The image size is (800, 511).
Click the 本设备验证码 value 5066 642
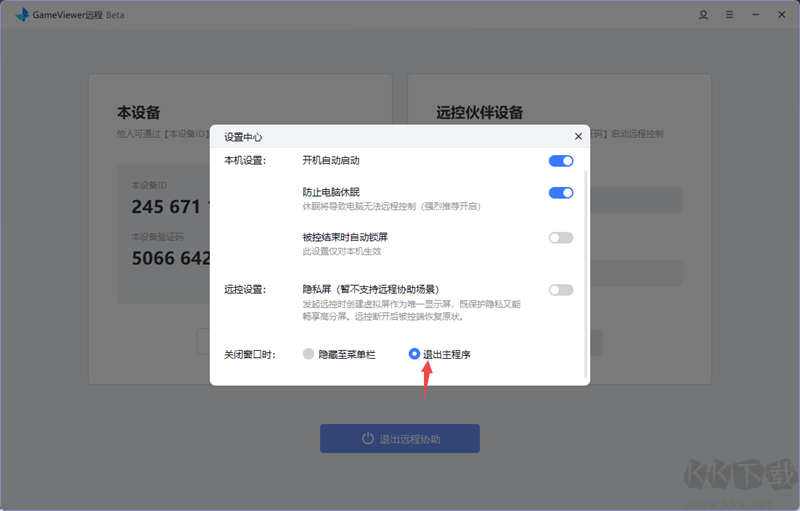tap(170, 258)
